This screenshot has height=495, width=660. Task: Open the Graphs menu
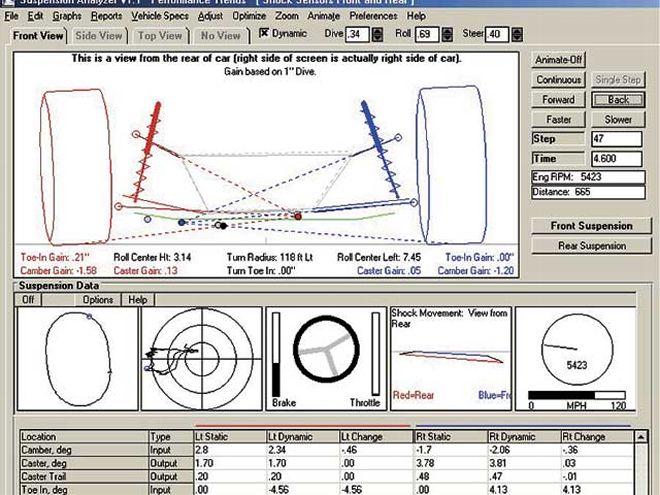coord(67,16)
